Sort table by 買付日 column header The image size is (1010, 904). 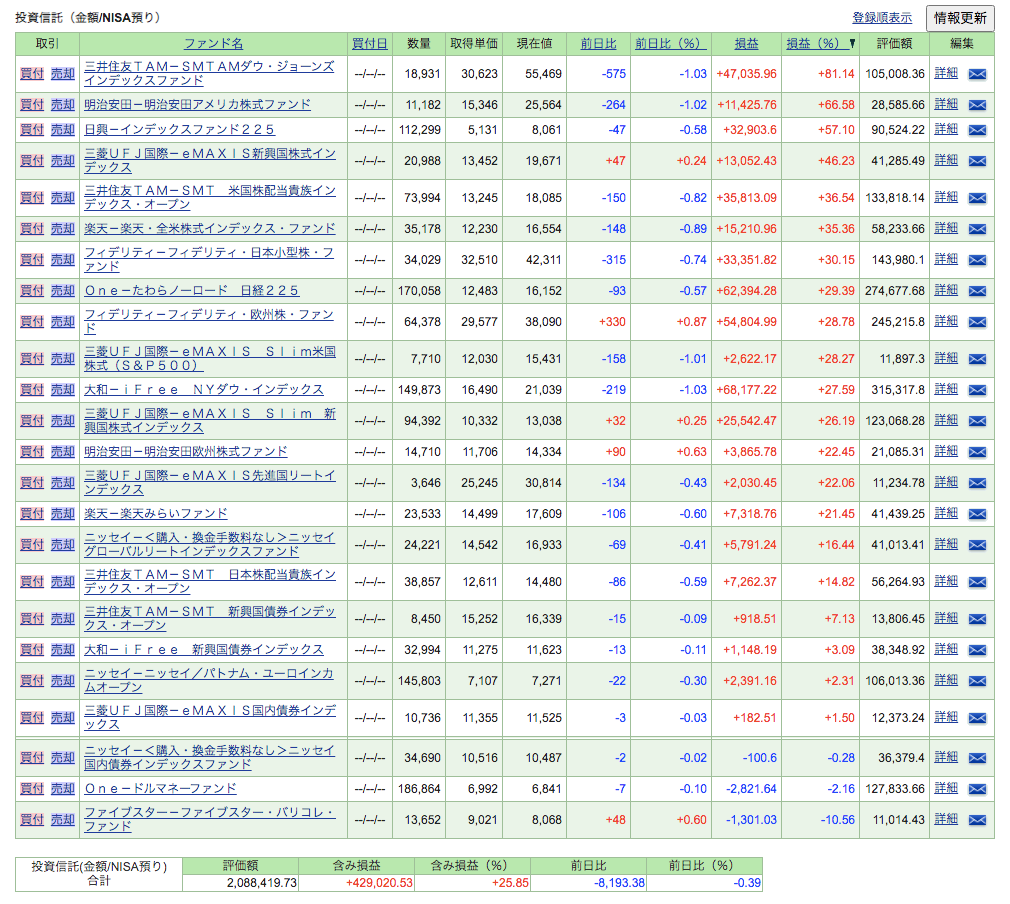pos(369,44)
